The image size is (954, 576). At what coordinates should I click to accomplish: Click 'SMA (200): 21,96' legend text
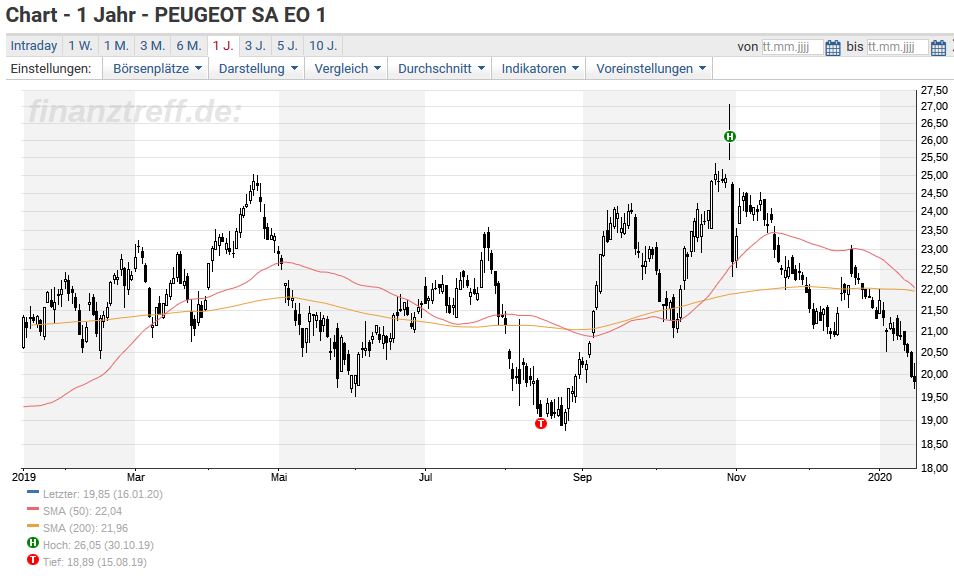pos(85,529)
